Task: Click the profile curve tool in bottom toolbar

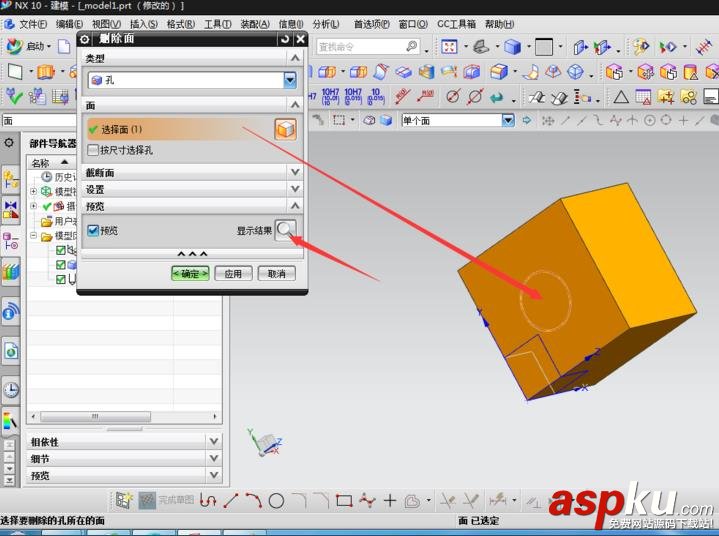Action: click(208, 501)
